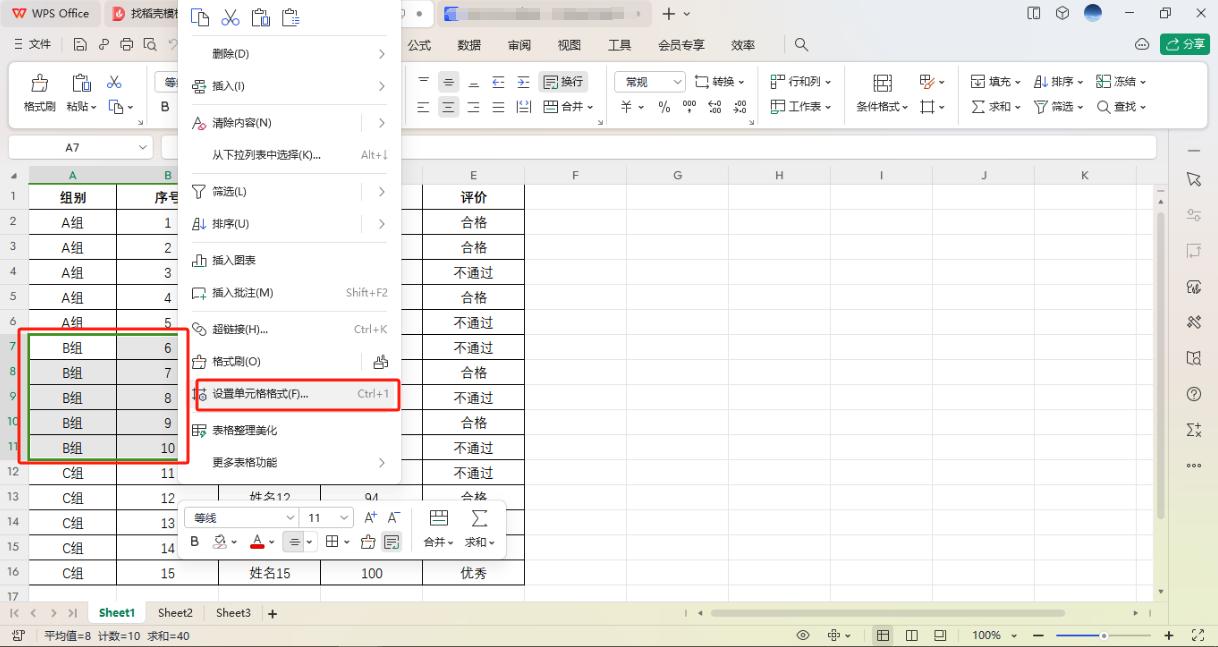Click the cut scissors icon in context menu
The height and width of the screenshot is (647, 1218).
[230, 17]
